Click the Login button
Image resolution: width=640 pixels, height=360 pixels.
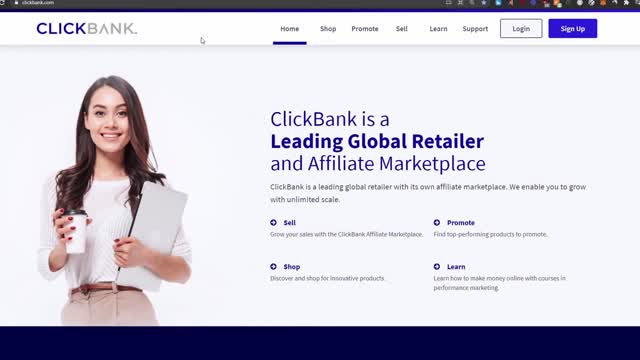521,29
